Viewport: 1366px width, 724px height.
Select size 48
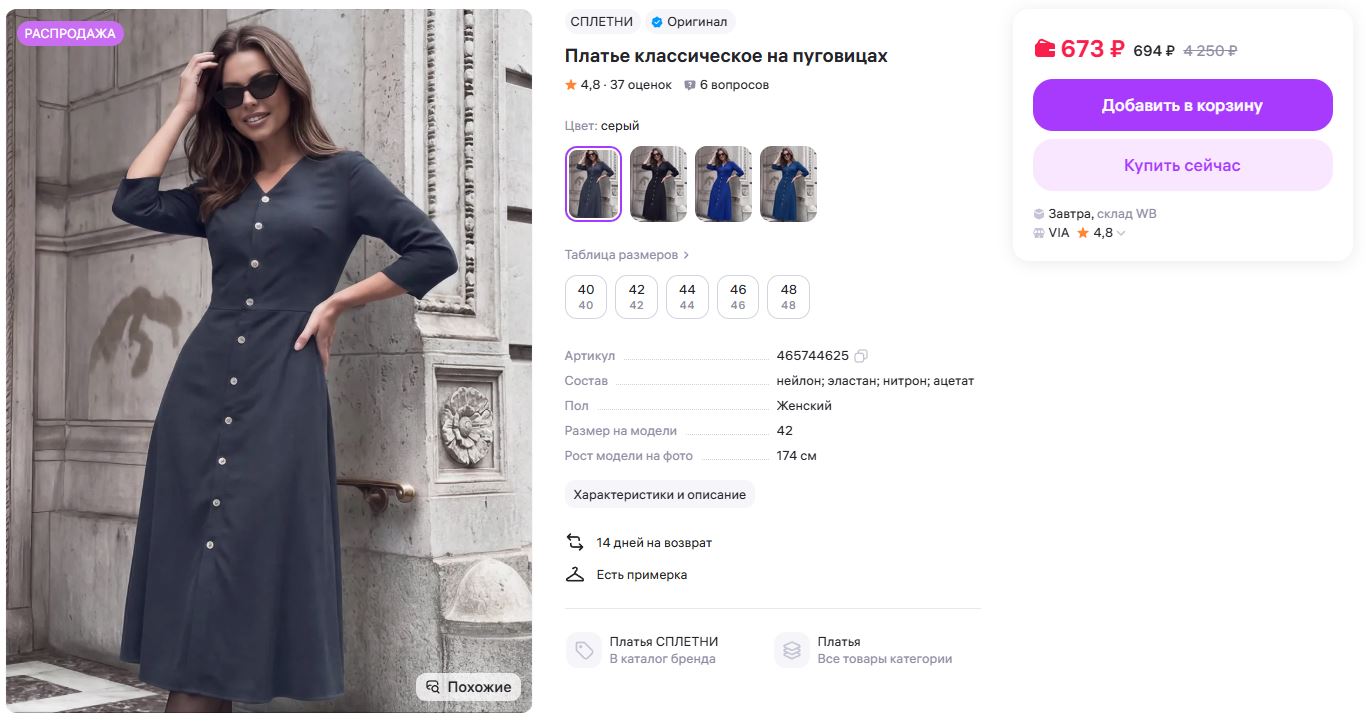(788, 297)
